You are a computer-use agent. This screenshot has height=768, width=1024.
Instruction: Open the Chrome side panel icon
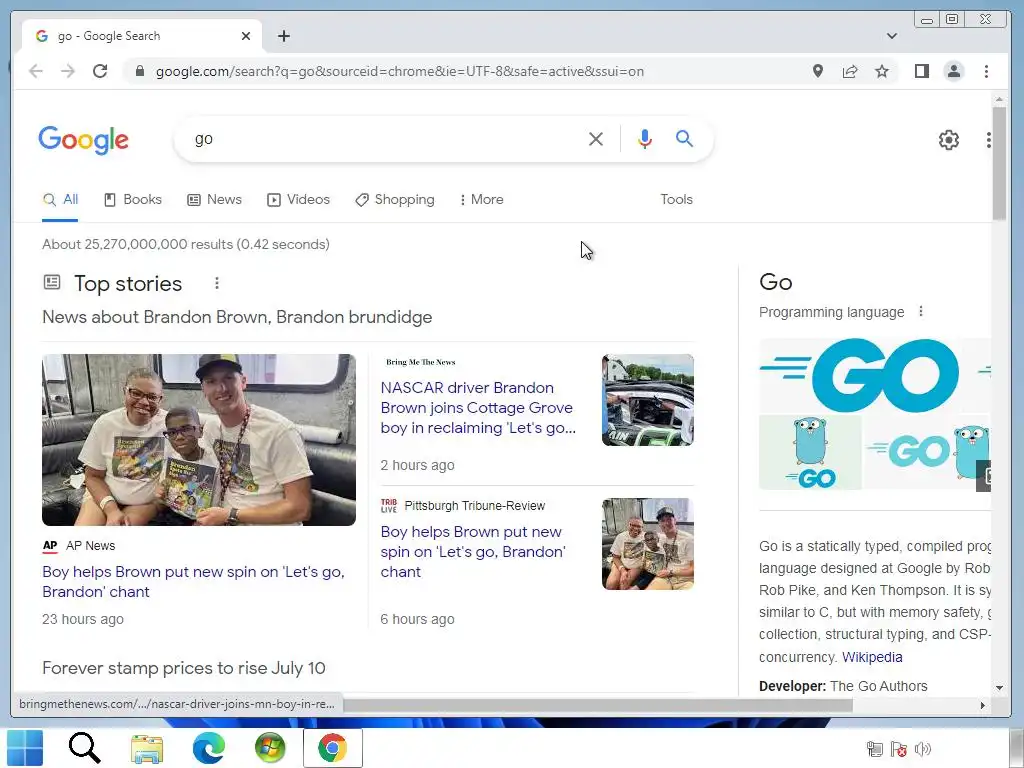(921, 71)
